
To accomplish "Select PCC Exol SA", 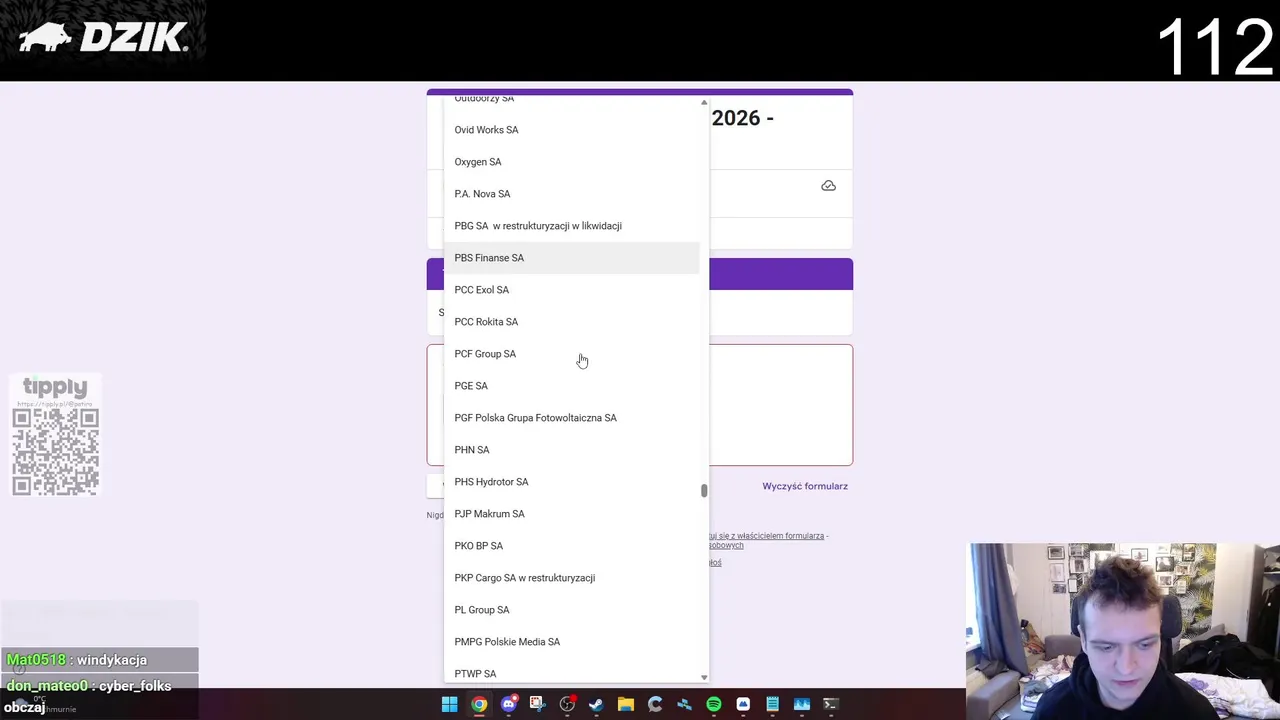I will (x=571, y=290).
